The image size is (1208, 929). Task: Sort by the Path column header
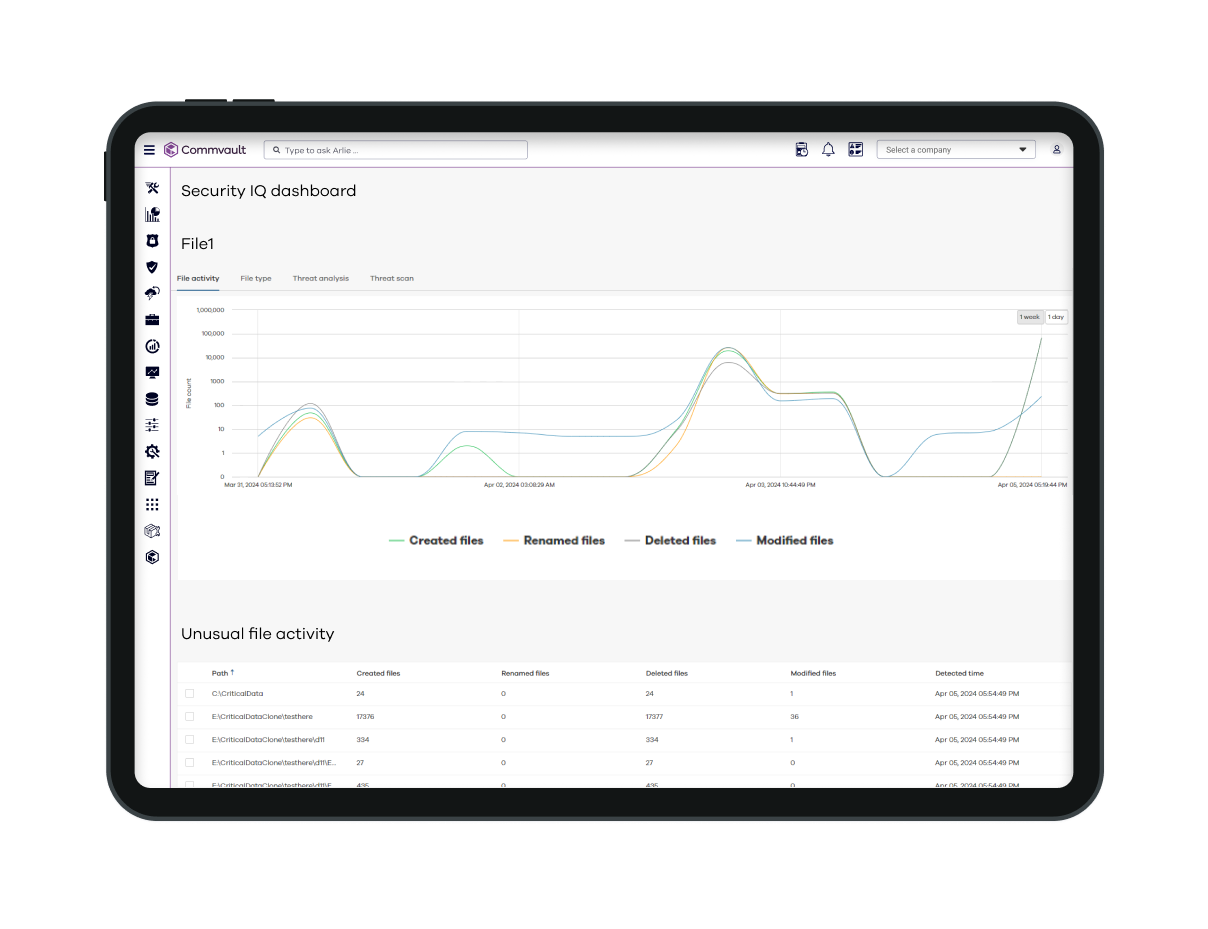point(221,673)
